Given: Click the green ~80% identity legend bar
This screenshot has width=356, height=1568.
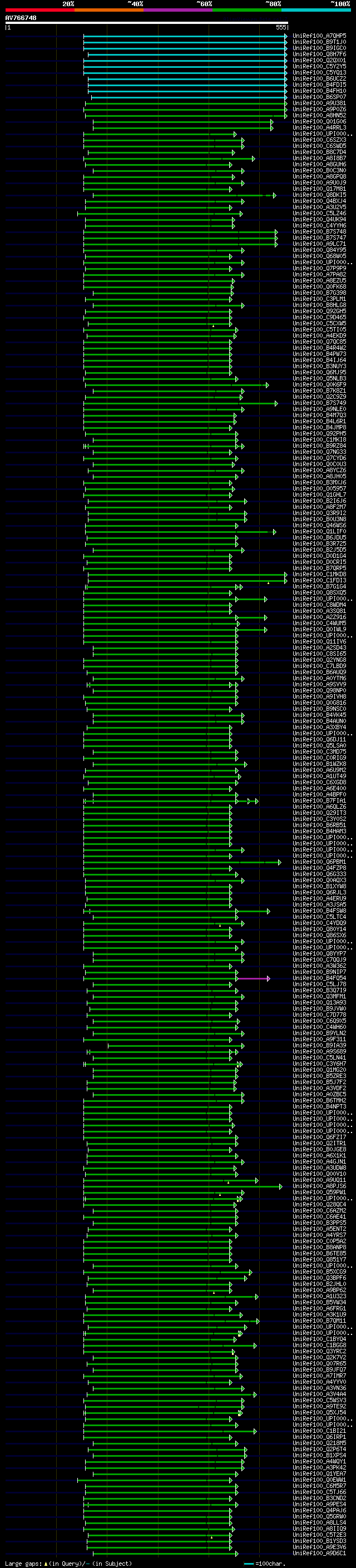Looking at the screenshot, I should coord(247,10).
